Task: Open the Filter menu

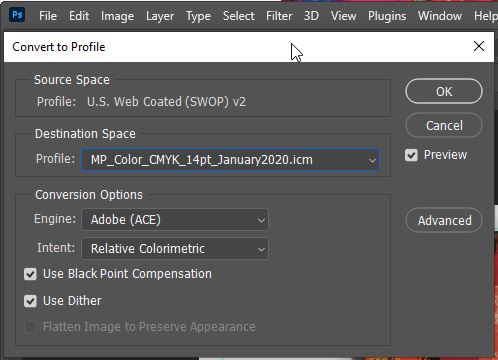Action: click(x=279, y=16)
